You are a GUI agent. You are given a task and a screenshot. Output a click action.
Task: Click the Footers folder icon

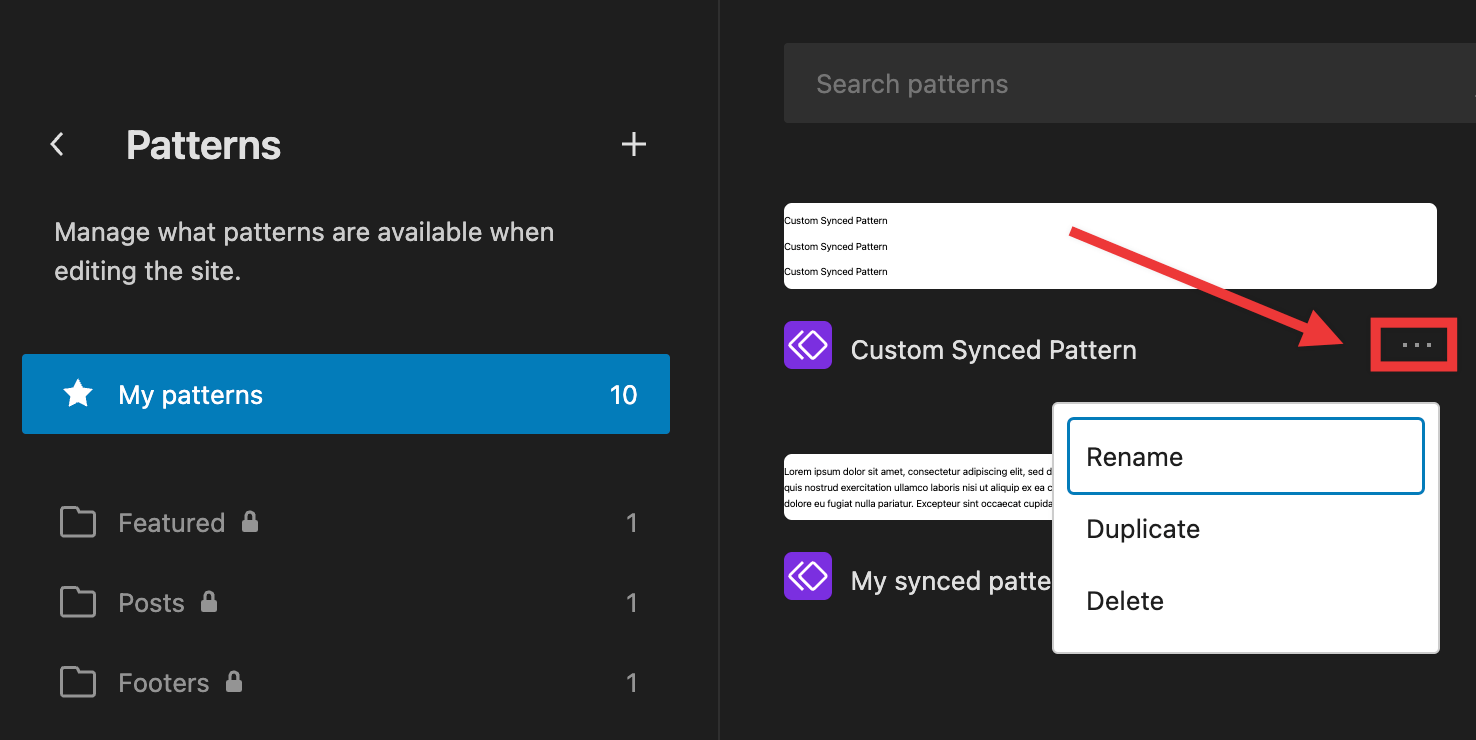(78, 683)
